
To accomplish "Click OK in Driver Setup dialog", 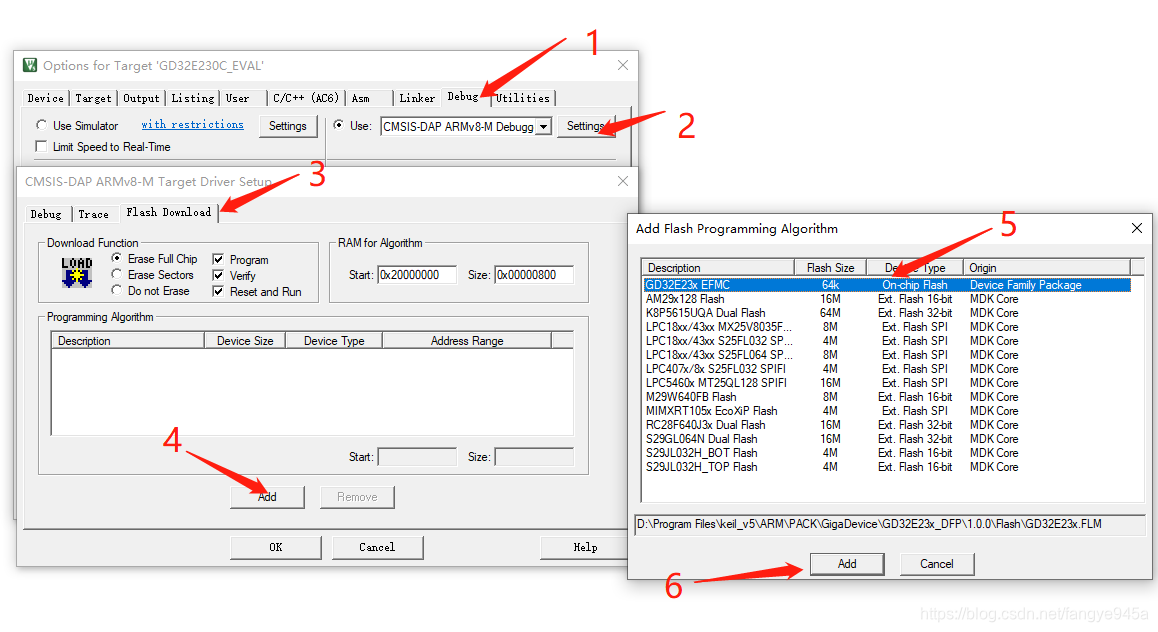I will [275, 547].
